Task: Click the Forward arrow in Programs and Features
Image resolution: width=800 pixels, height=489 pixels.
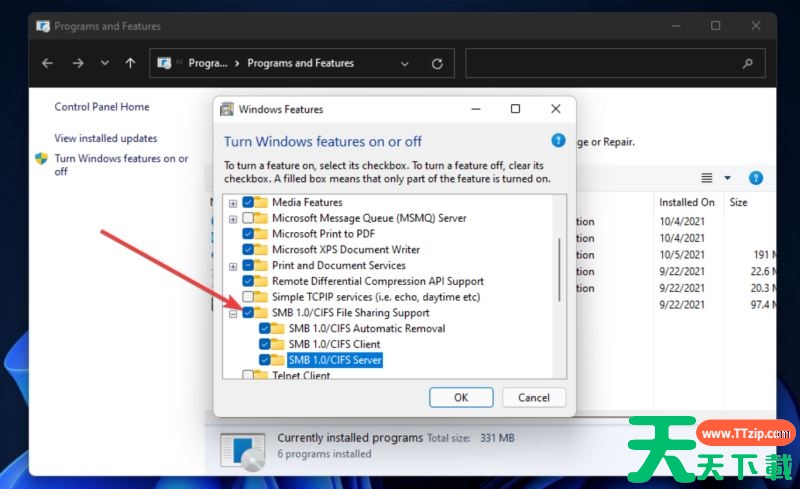Action: click(x=78, y=63)
